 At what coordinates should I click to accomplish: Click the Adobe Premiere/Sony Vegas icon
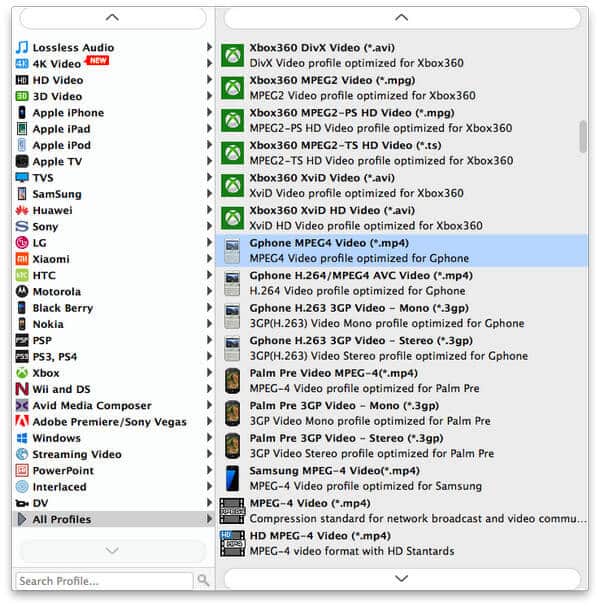pos(22,422)
